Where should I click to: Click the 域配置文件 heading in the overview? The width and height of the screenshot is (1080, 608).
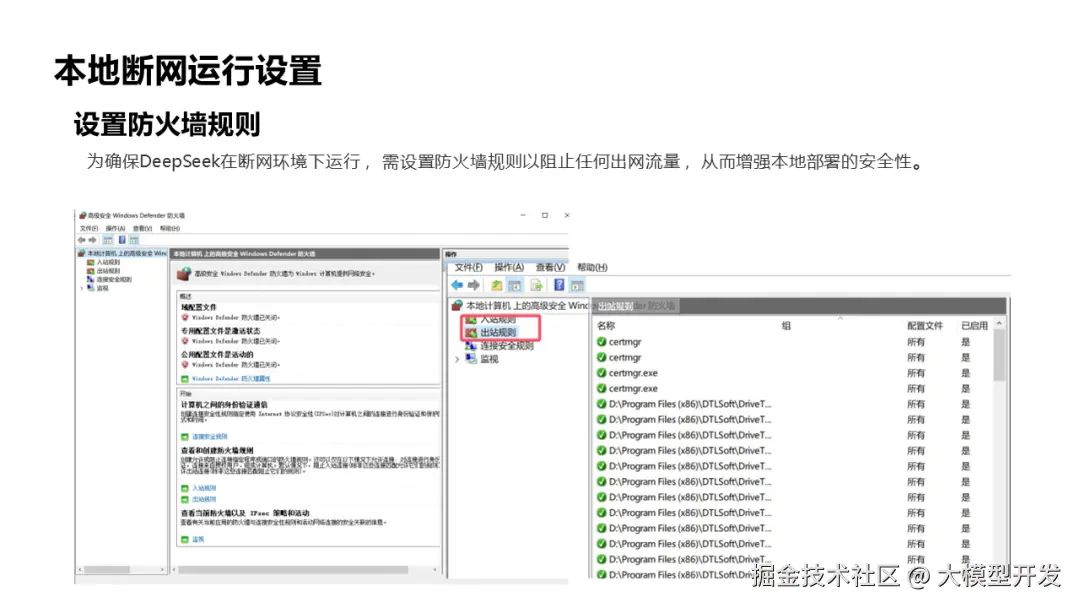(198, 307)
